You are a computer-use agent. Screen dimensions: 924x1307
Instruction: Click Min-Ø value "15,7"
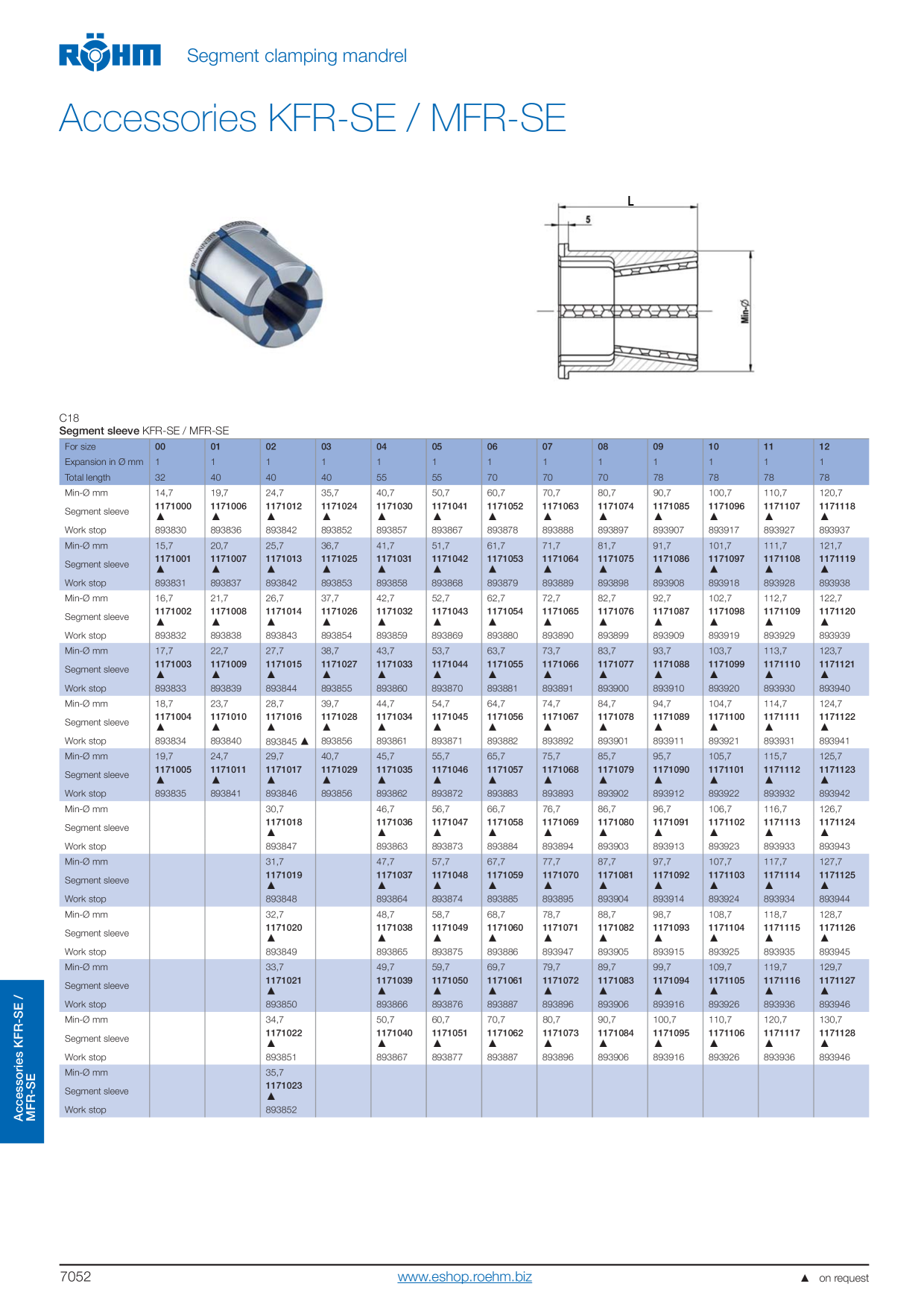164,546
